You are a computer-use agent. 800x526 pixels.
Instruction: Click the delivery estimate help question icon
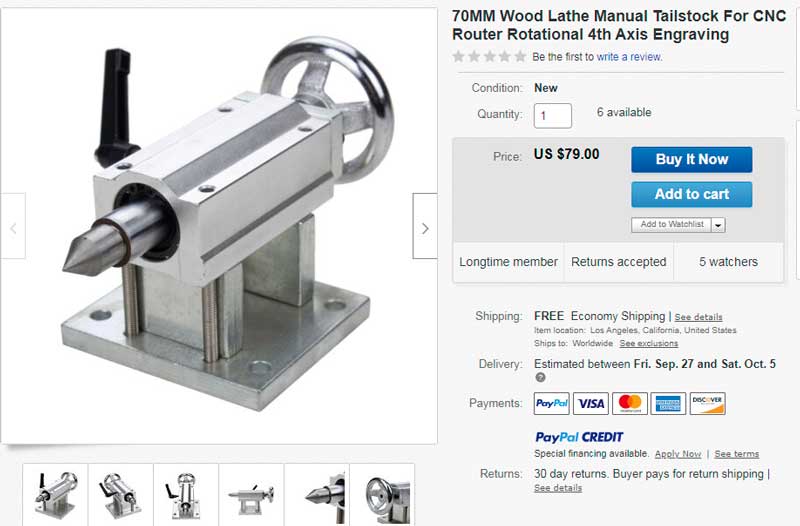point(540,378)
